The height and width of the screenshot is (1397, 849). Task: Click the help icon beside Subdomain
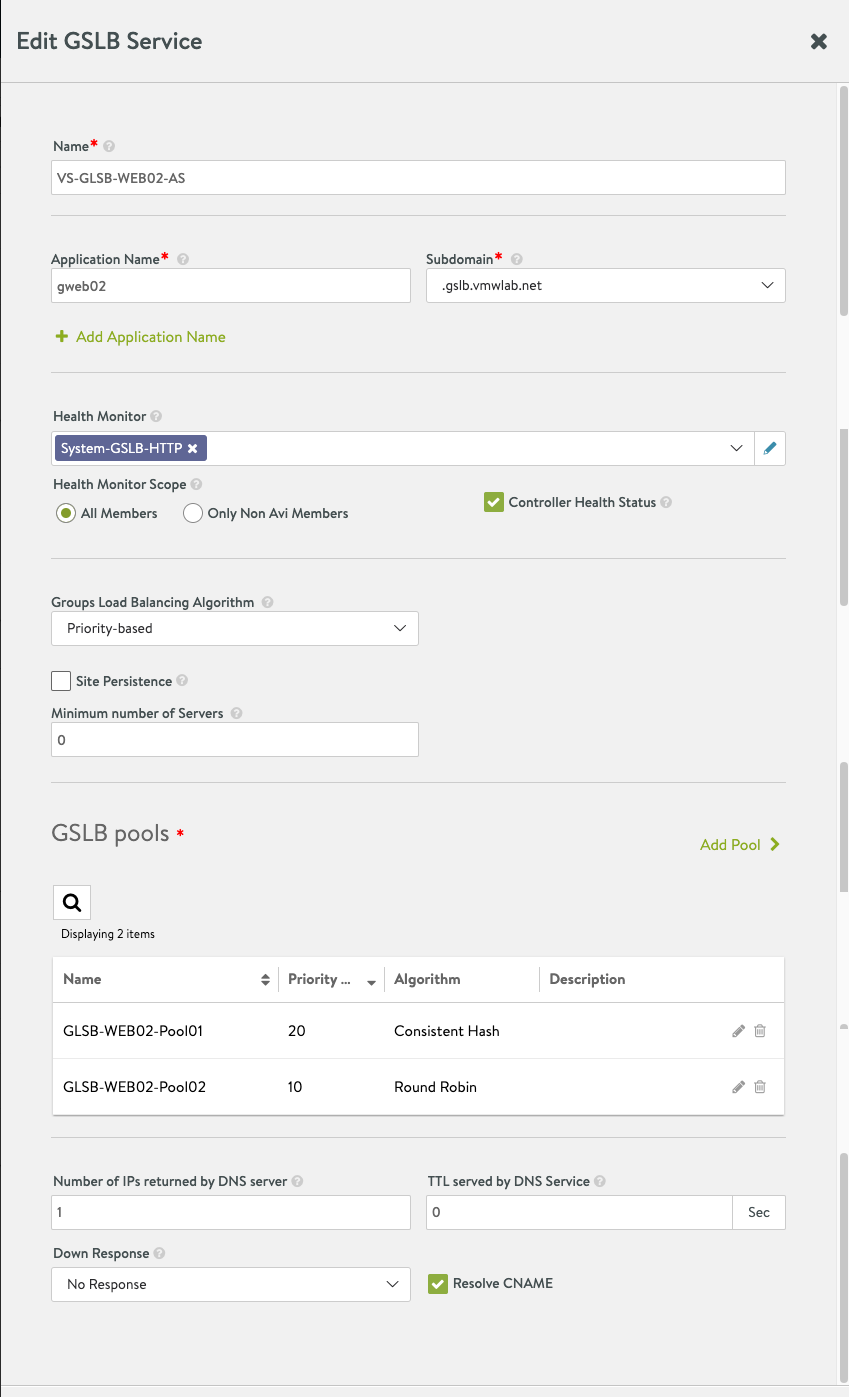517,259
